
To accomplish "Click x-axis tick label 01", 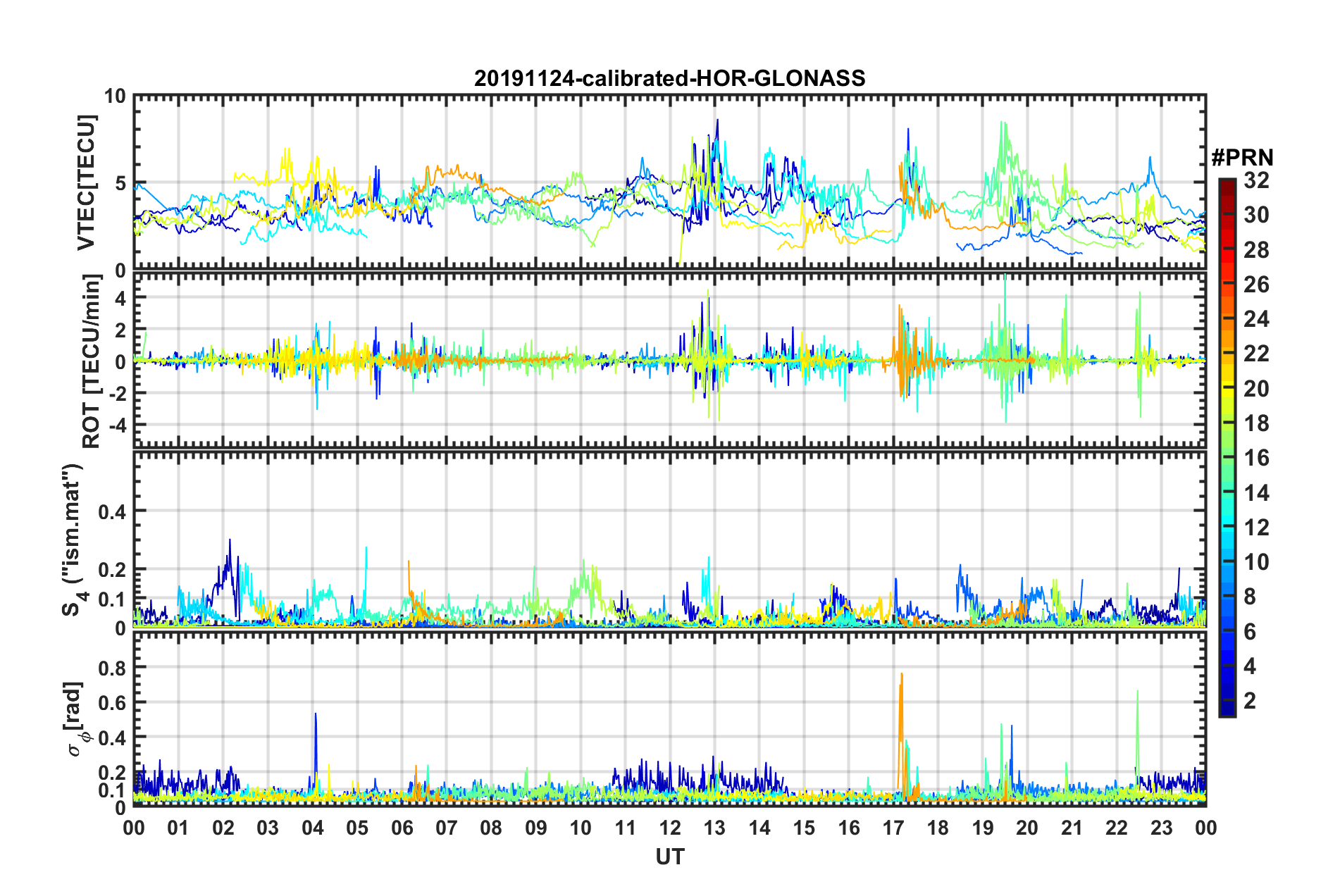I will click(178, 828).
